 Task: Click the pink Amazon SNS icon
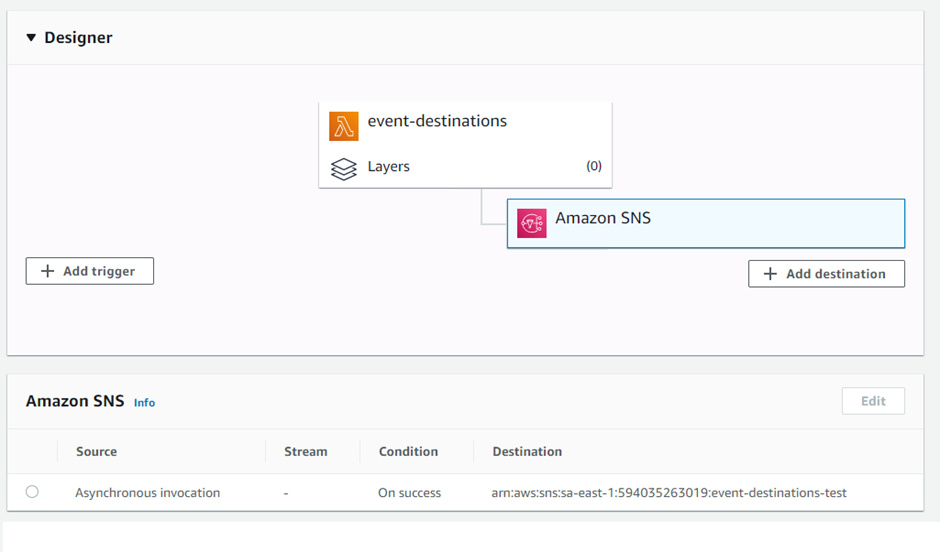(x=532, y=224)
